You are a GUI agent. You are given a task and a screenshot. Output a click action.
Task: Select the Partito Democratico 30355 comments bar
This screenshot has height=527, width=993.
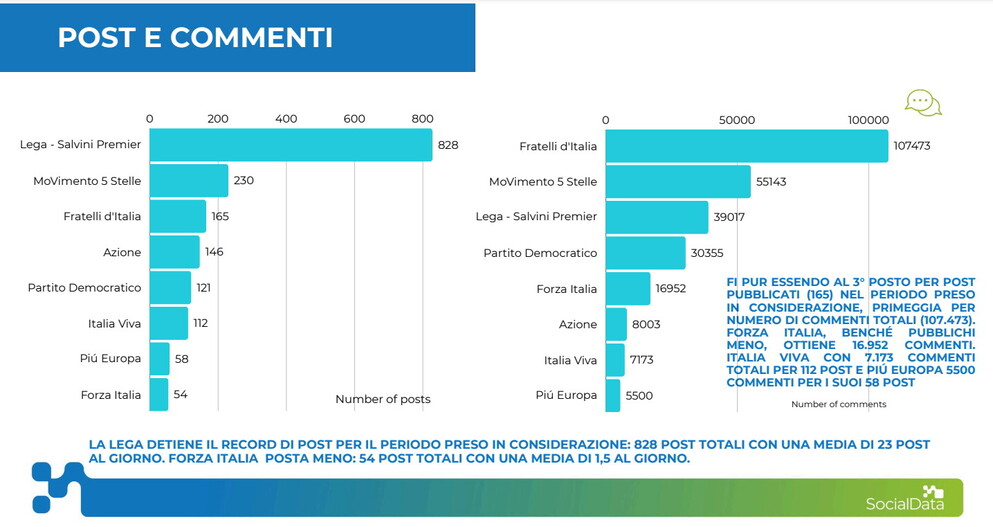(645, 253)
